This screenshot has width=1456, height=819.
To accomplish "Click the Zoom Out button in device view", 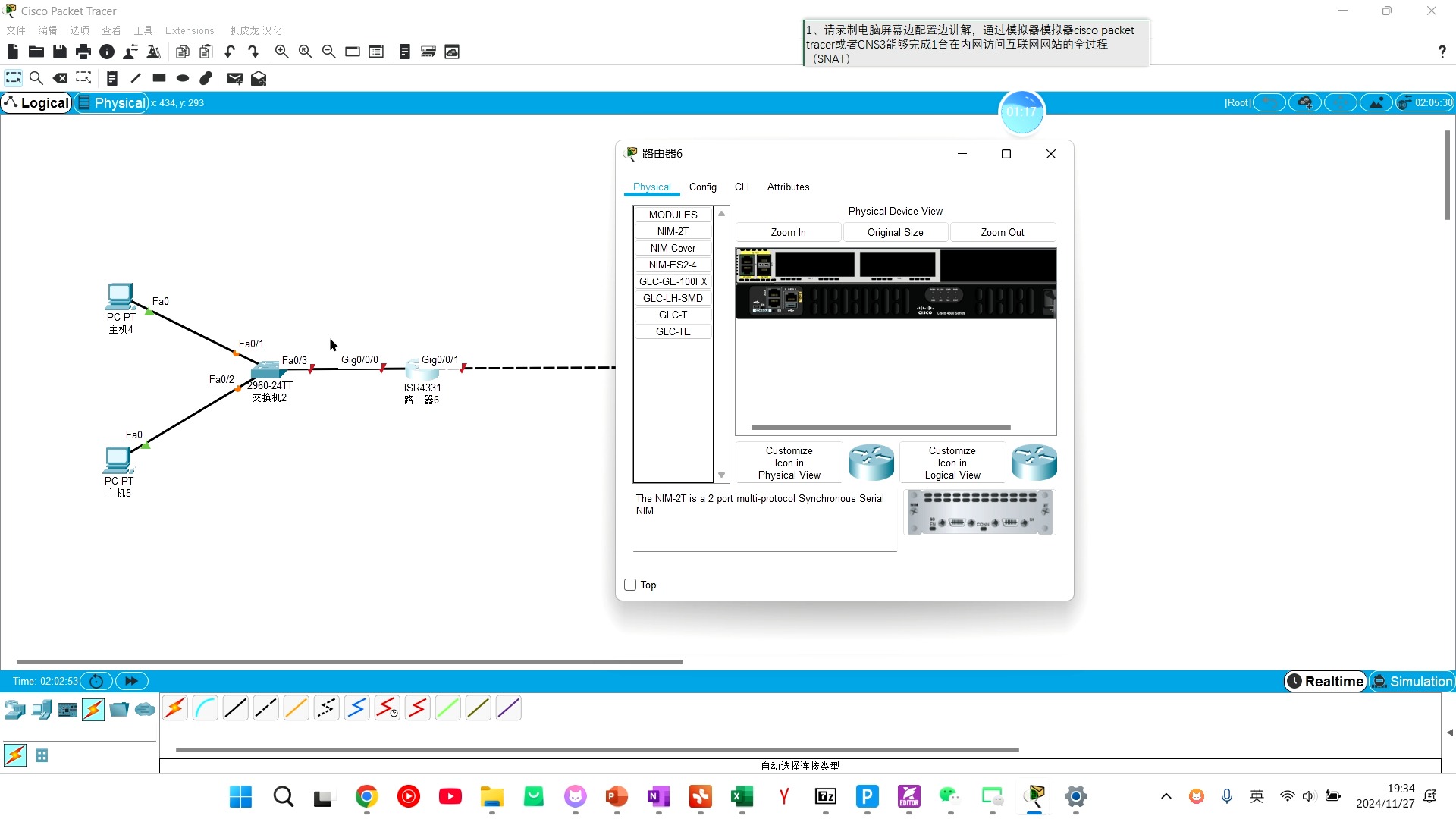I will coord(1003,232).
